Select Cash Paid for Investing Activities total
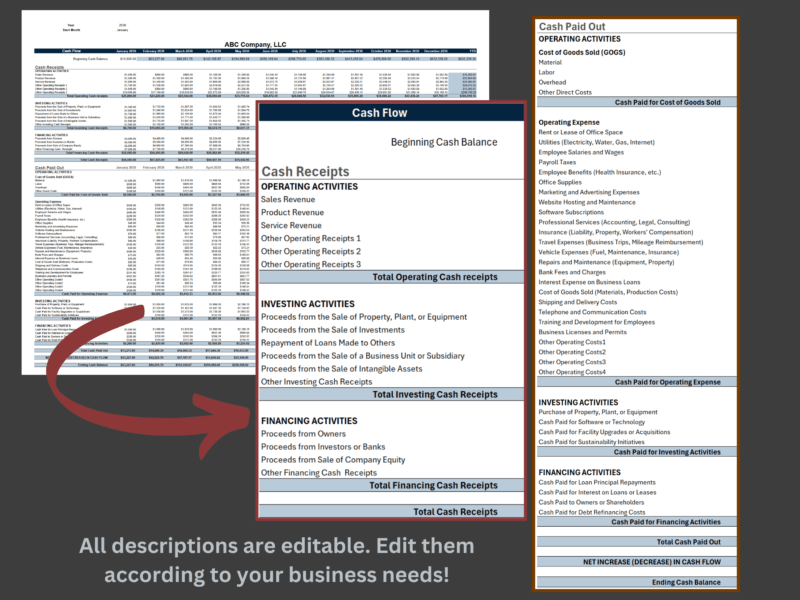 point(637,452)
